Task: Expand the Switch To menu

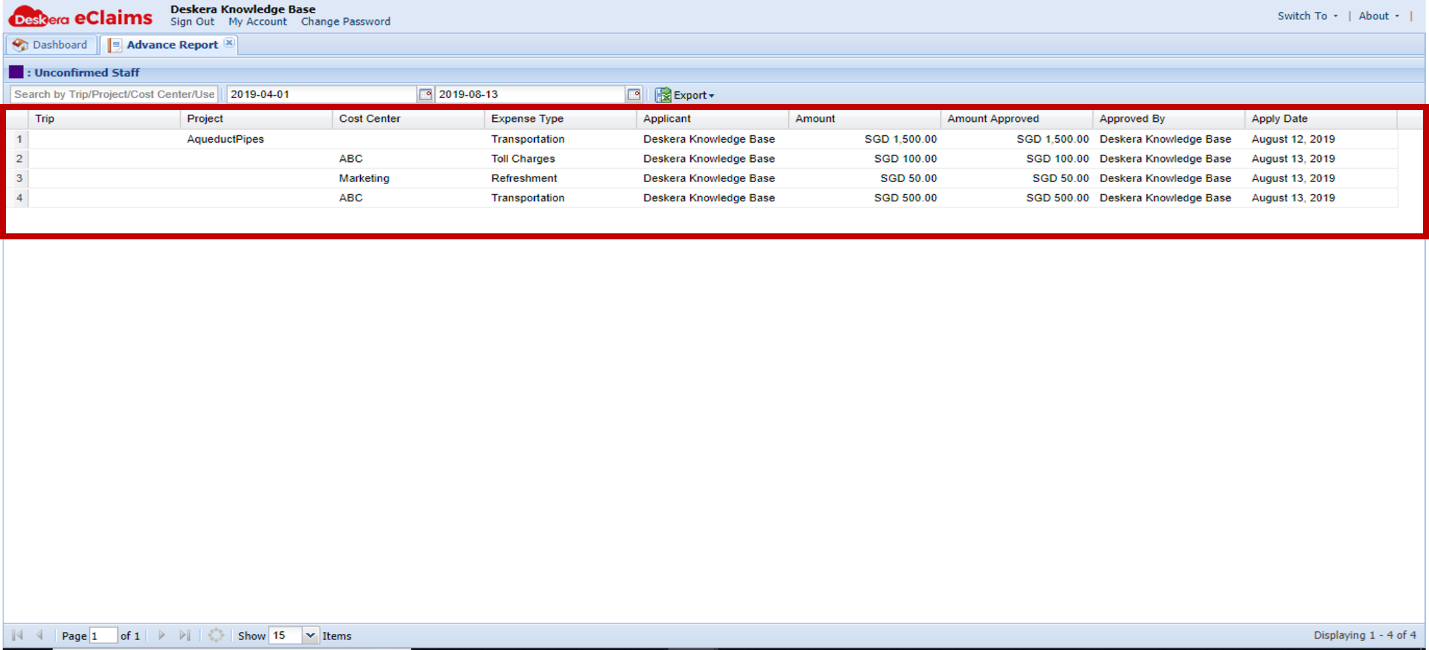Action: point(1308,16)
